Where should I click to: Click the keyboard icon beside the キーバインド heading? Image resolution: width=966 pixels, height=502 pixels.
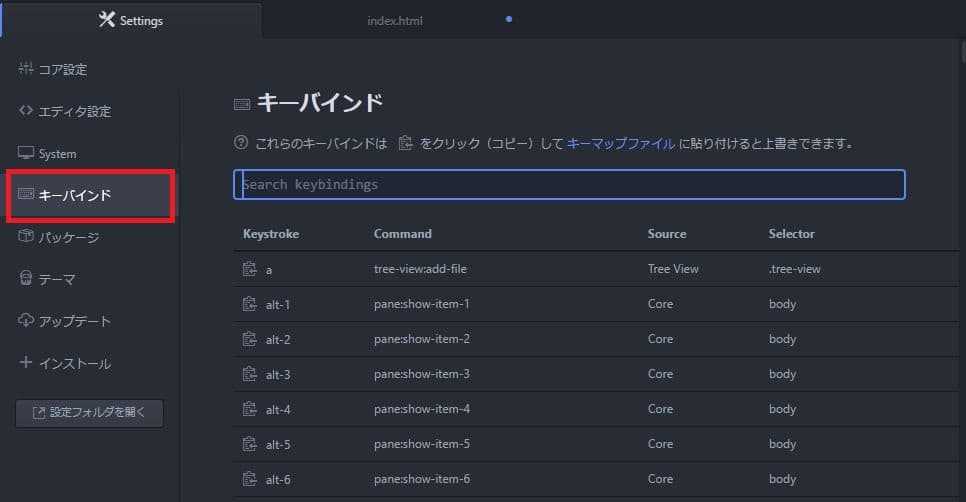[x=242, y=104]
